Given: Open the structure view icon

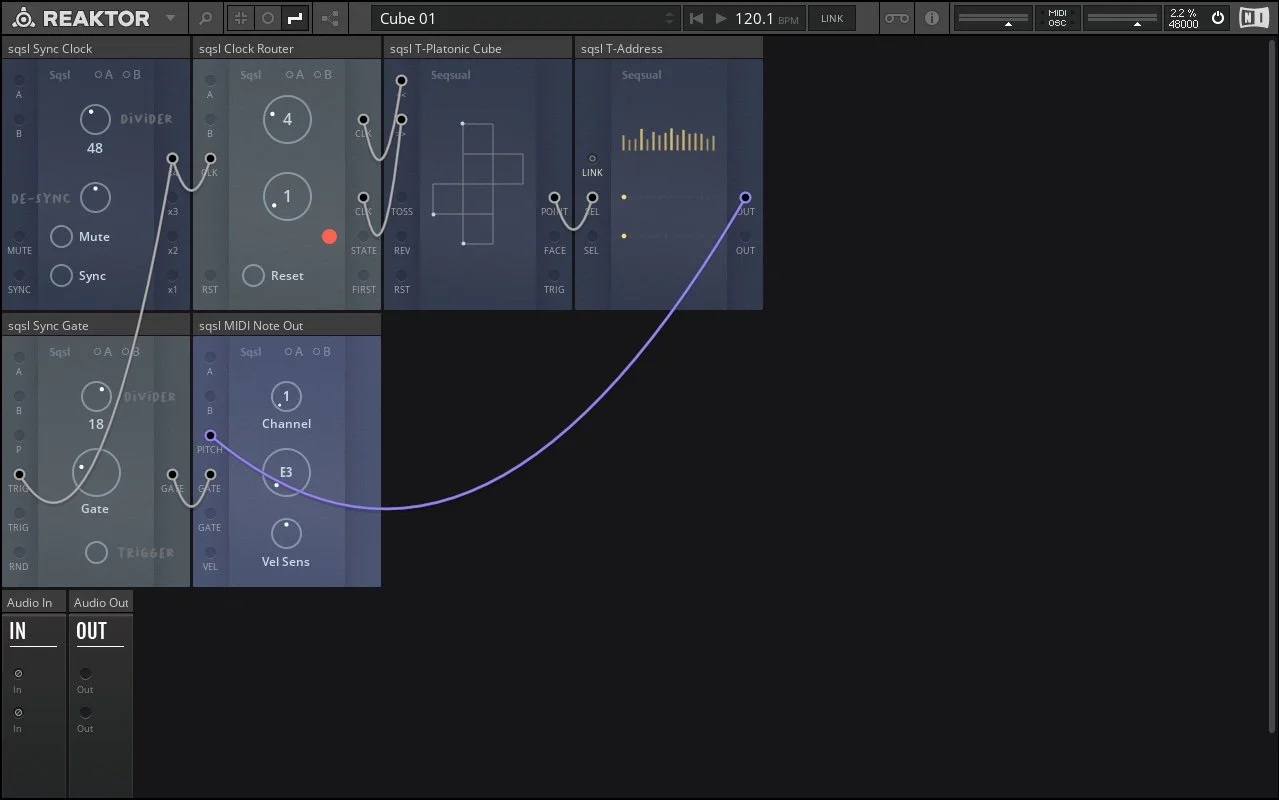Looking at the screenshot, I should pos(330,18).
